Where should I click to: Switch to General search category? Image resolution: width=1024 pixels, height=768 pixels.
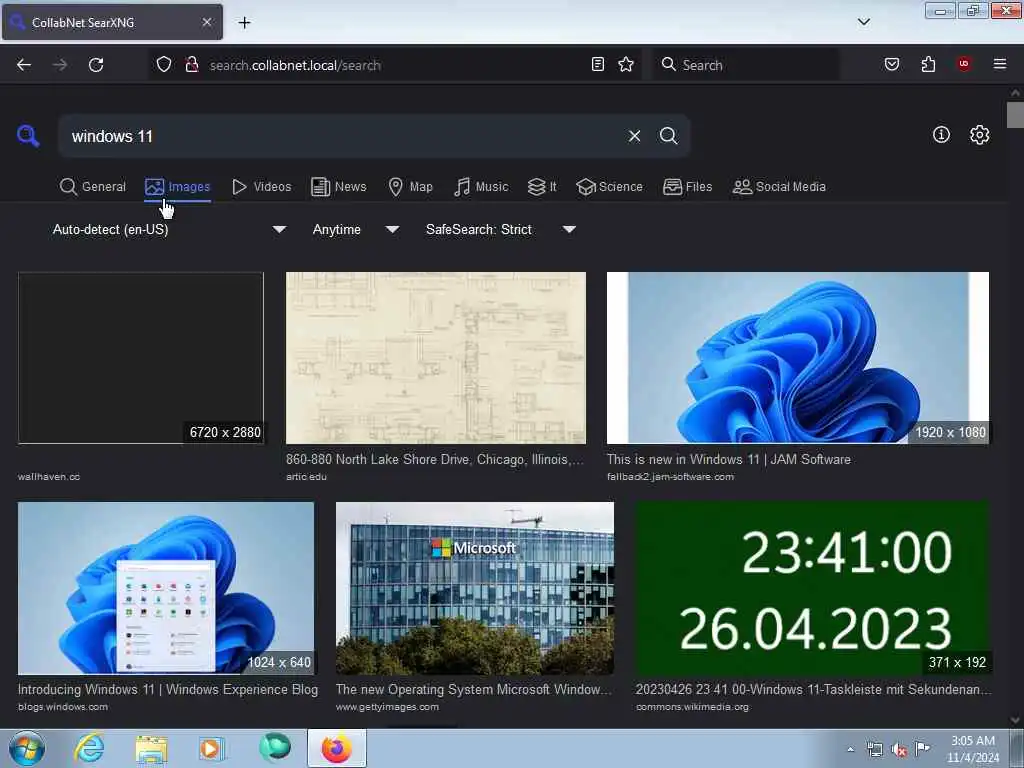pyautogui.click(x=93, y=187)
